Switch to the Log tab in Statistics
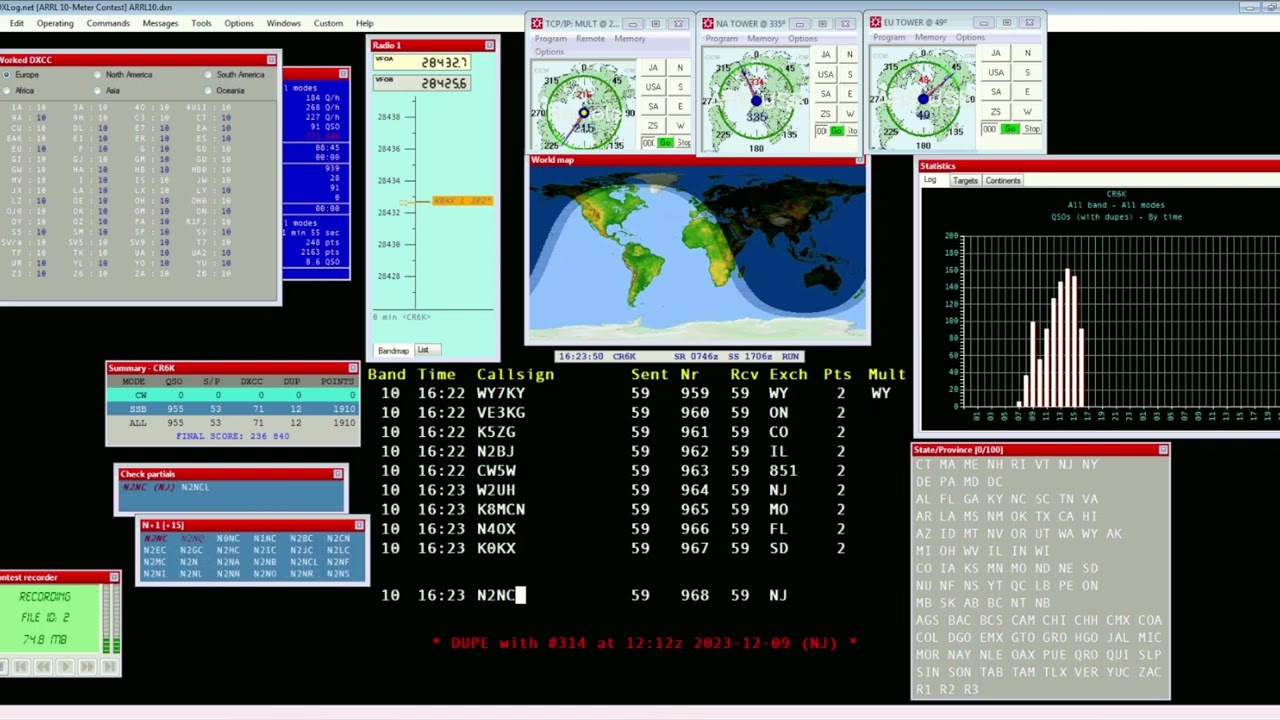The width and height of the screenshot is (1280, 720). click(x=930, y=181)
